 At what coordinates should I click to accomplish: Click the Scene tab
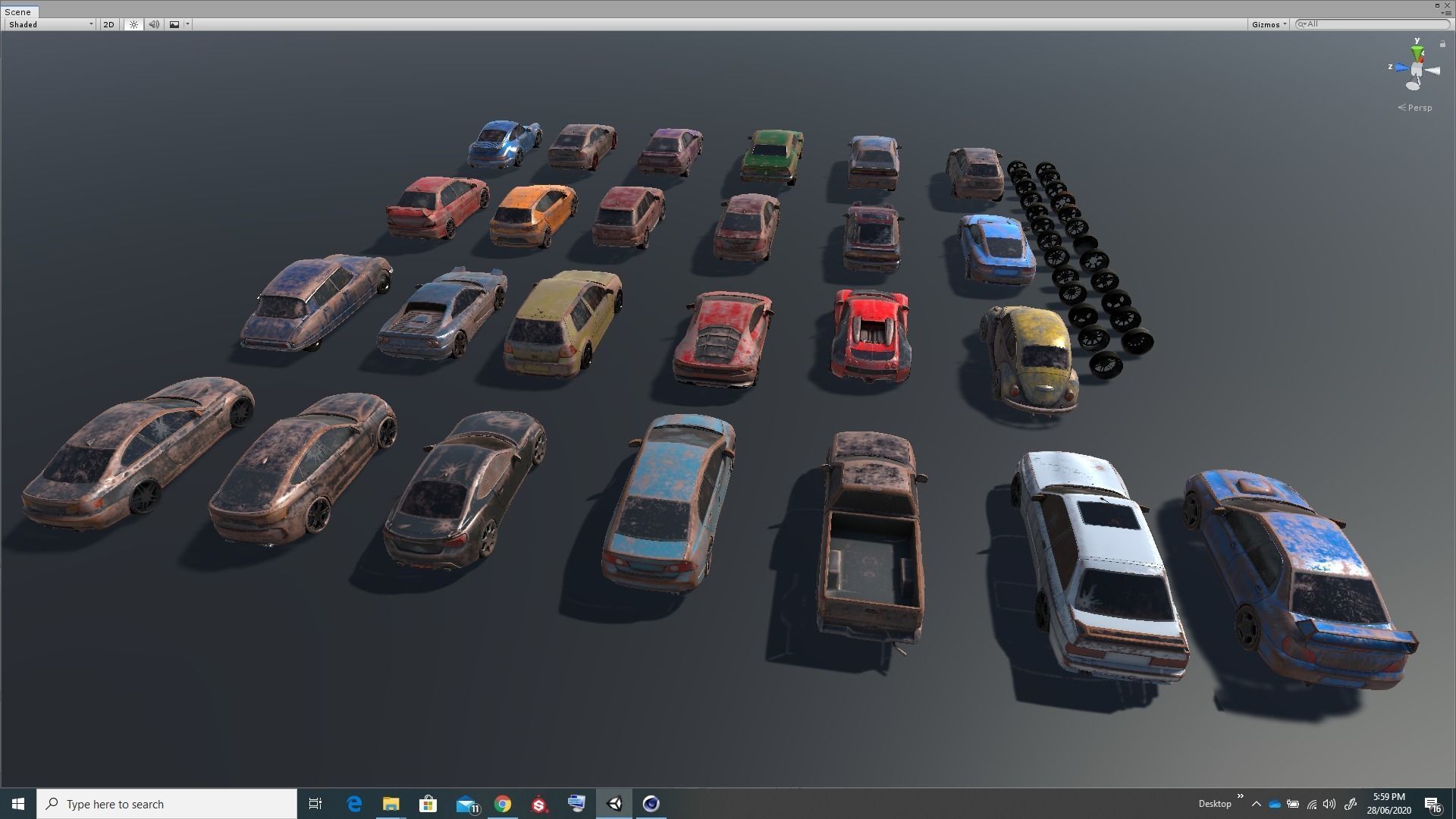coord(18,12)
